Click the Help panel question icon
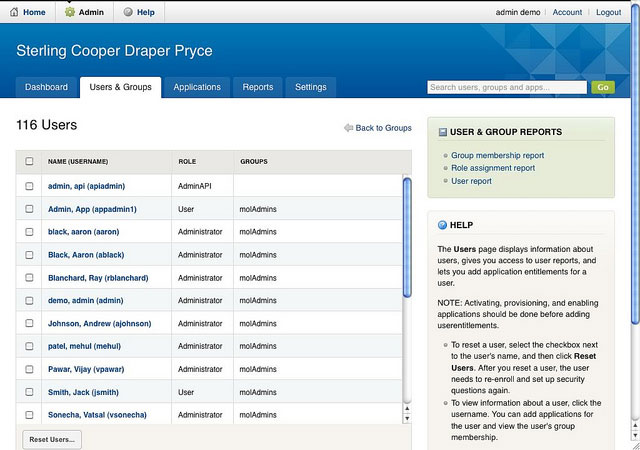 pos(443,226)
